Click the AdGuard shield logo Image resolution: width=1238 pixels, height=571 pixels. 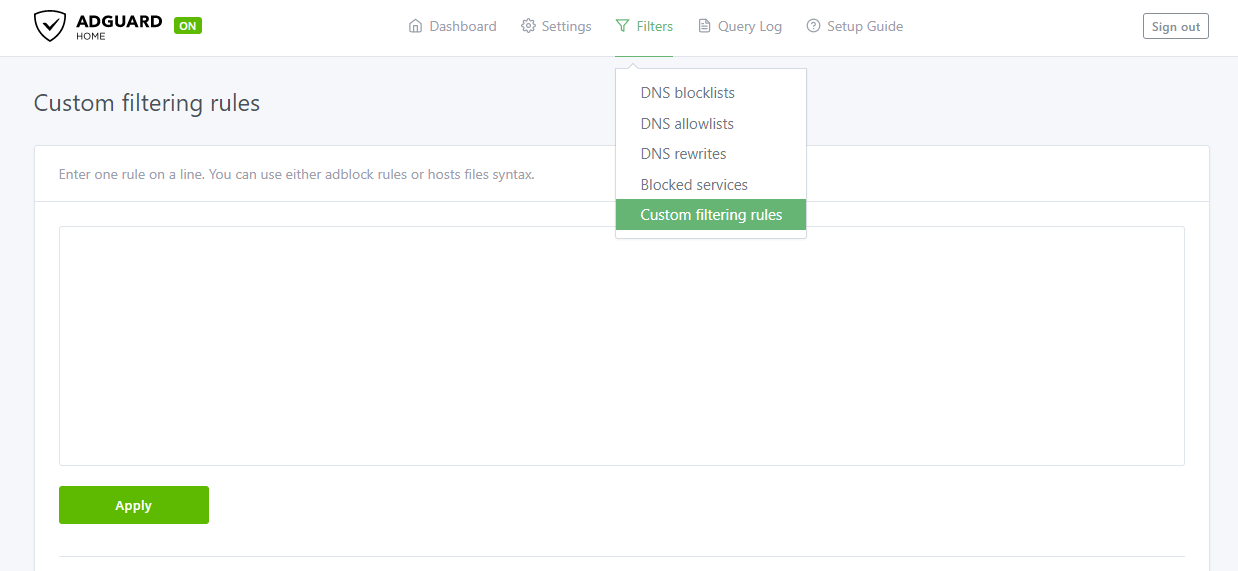click(x=50, y=26)
